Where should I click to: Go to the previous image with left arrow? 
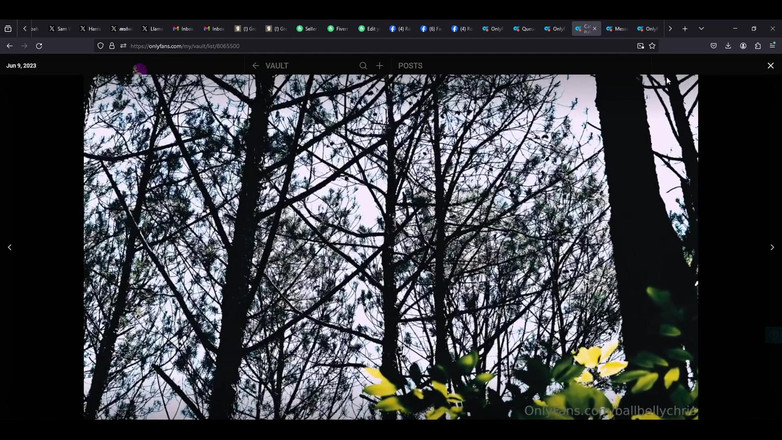(10, 247)
